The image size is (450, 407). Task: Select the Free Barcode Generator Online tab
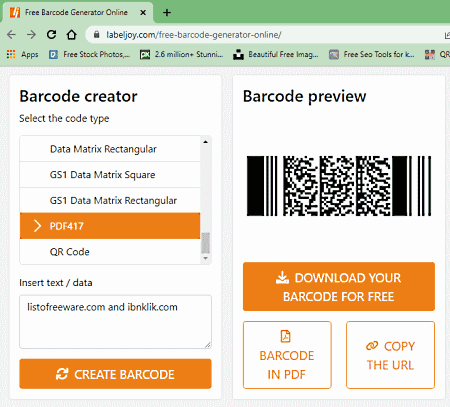tap(78, 13)
